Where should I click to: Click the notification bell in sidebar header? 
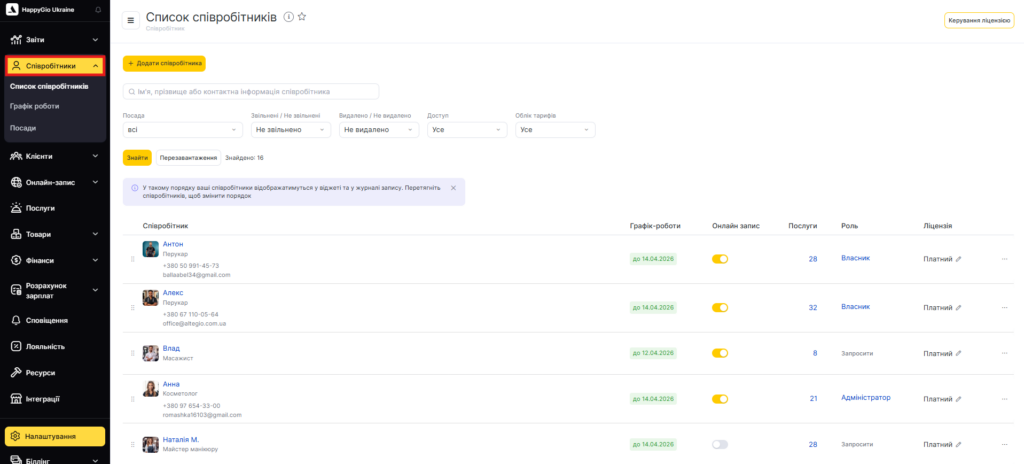(97, 9)
